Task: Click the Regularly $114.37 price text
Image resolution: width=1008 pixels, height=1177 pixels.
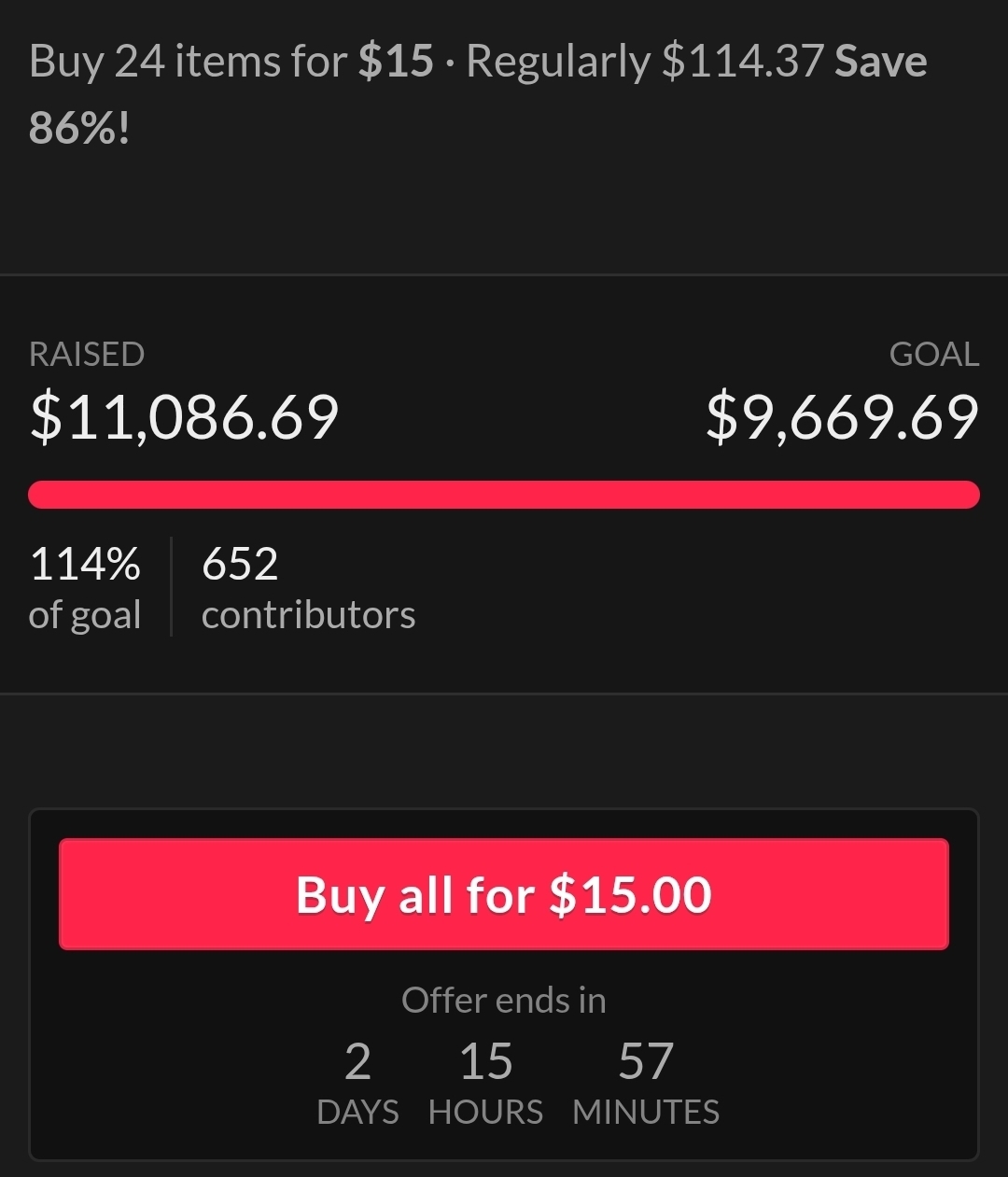Action: tap(644, 63)
